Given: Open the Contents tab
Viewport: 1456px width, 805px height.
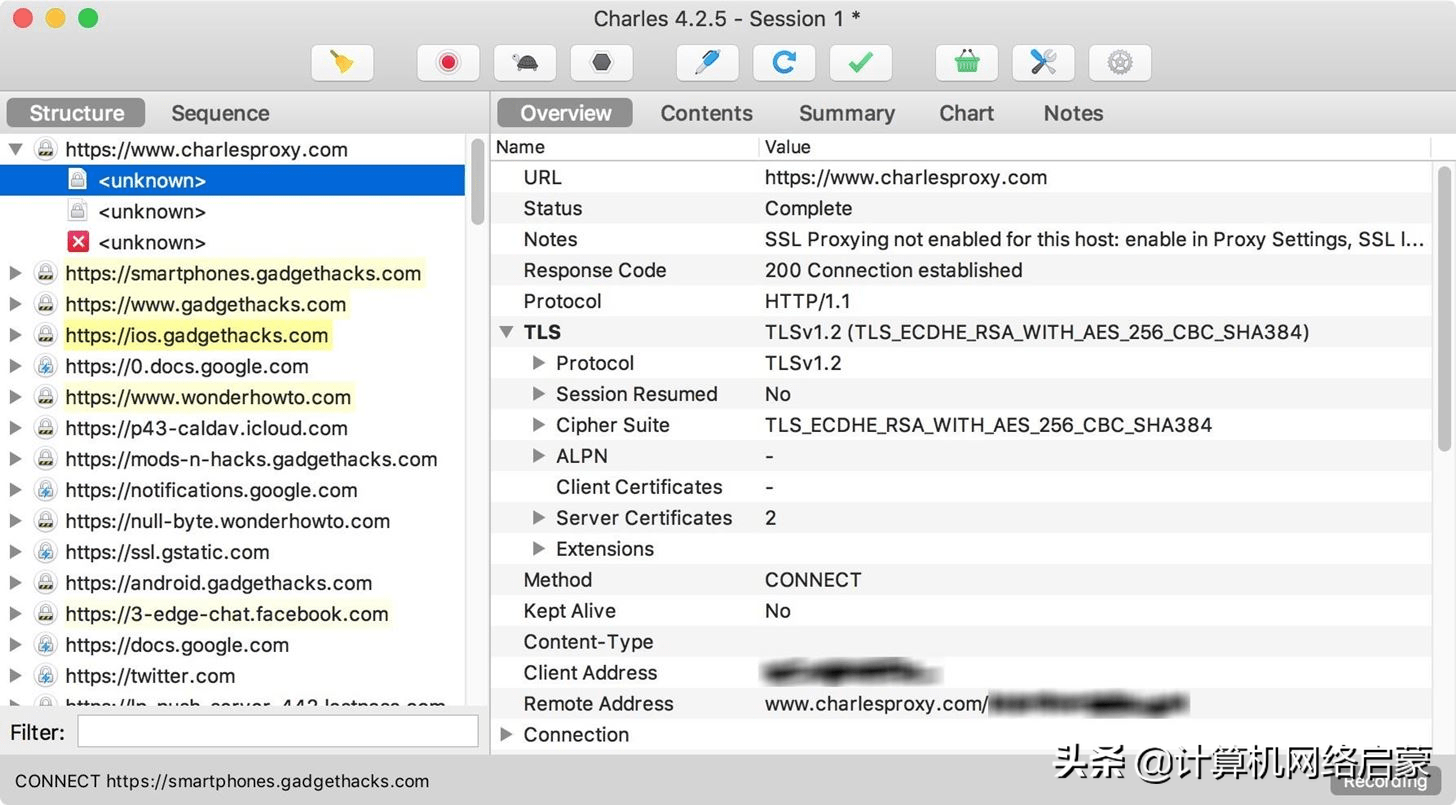Looking at the screenshot, I should pyautogui.click(x=706, y=113).
